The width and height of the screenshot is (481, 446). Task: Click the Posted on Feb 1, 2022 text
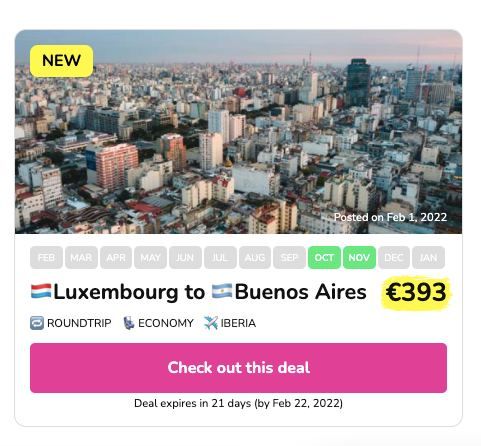pos(390,217)
